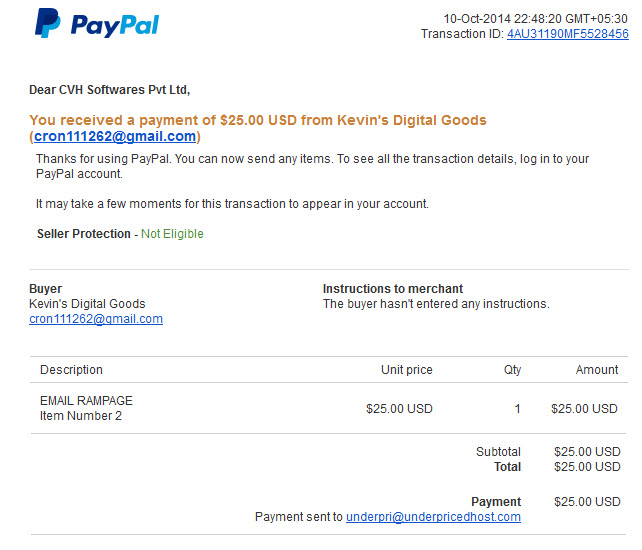Click the Unit price column header
Image resolution: width=642 pixels, height=550 pixels.
[407, 370]
